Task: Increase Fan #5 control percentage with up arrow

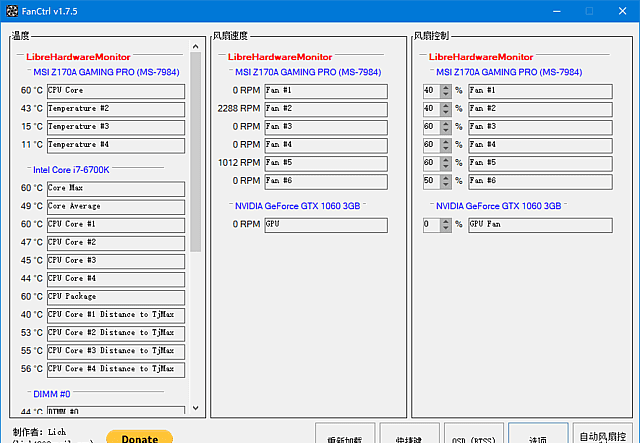Action: 446,160
